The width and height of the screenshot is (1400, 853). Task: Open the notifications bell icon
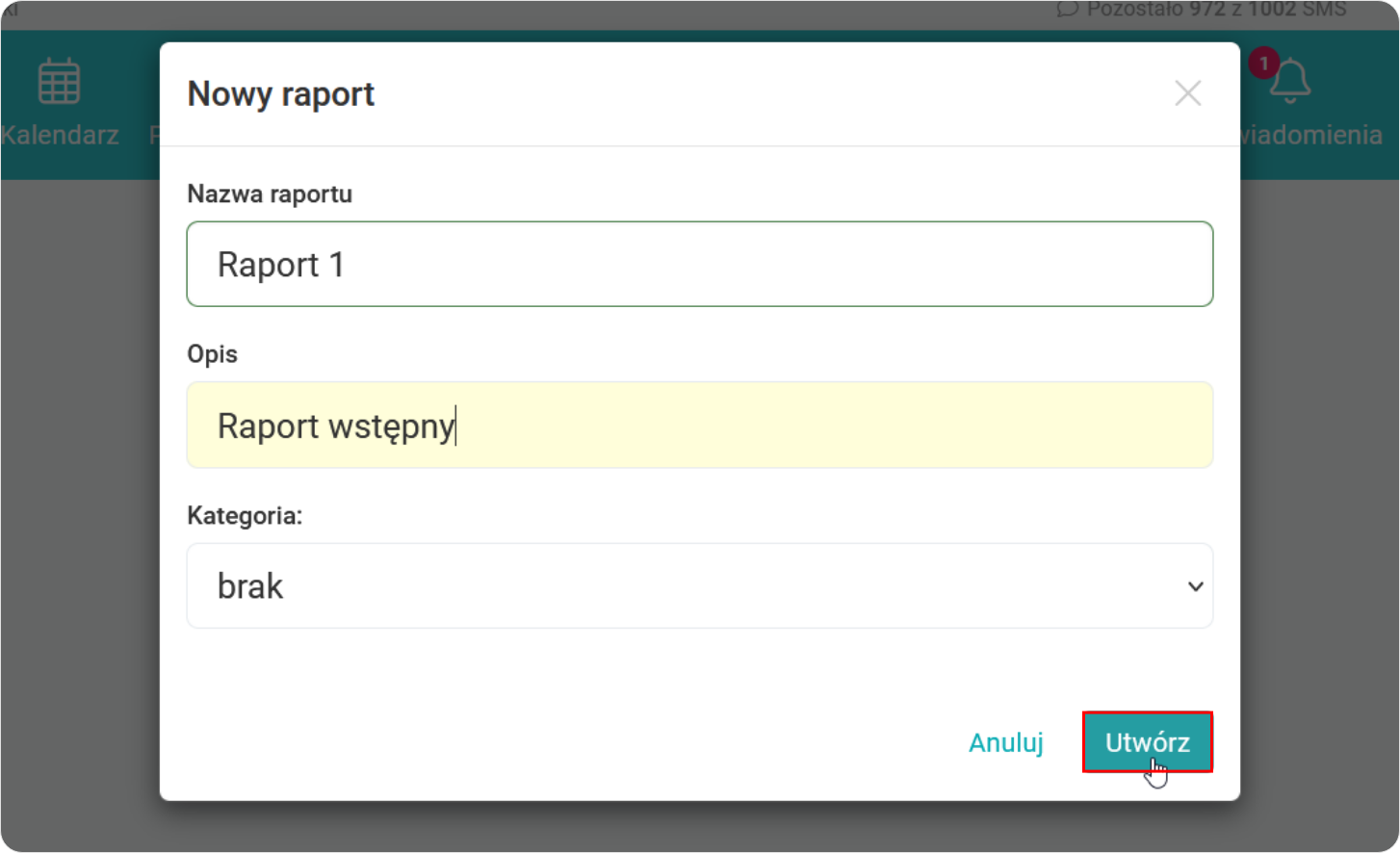(1290, 81)
